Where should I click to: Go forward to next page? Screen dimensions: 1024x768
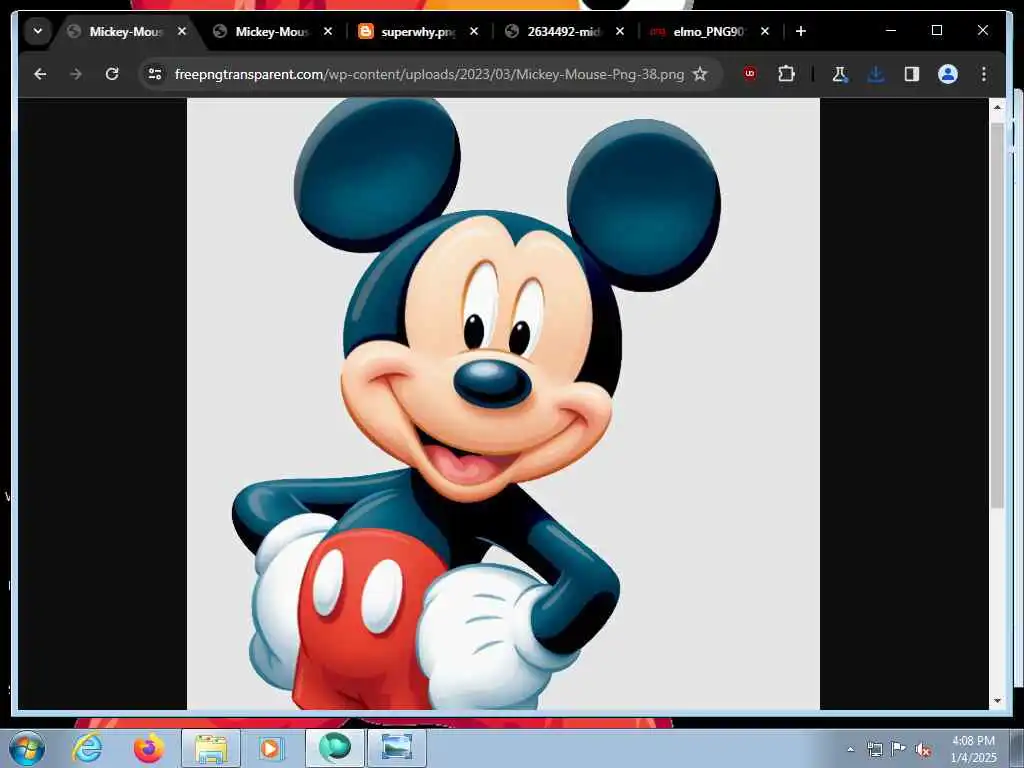pyautogui.click(x=76, y=74)
